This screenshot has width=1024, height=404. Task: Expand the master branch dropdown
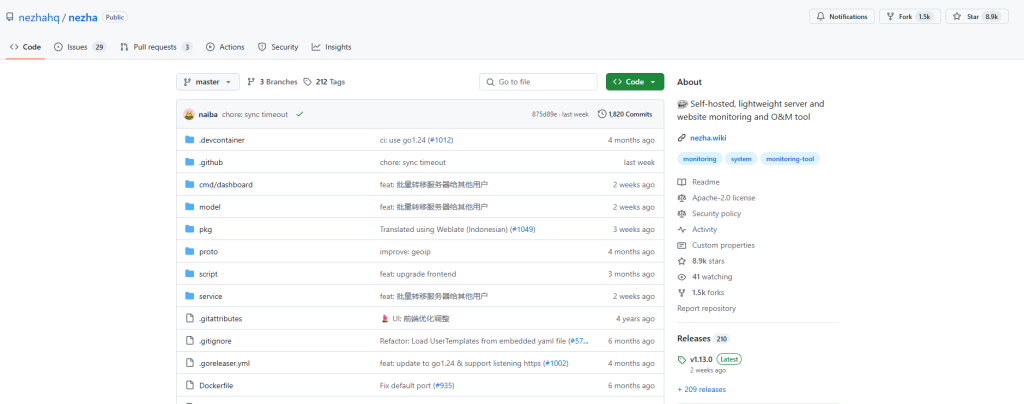pyautogui.click(x=208, y=82)
